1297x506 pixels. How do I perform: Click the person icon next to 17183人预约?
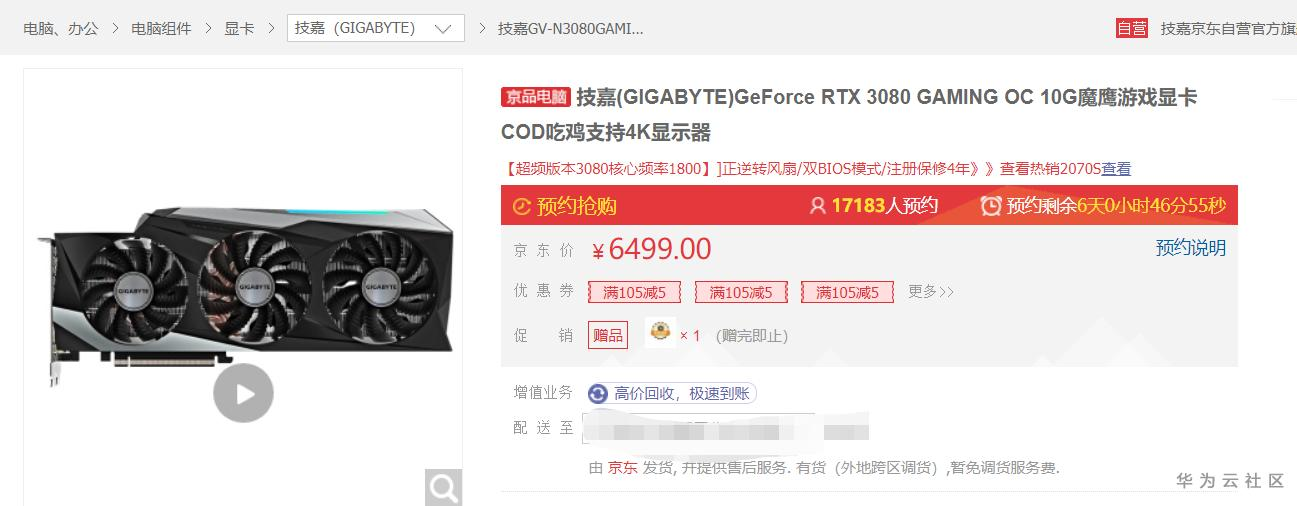818,206
